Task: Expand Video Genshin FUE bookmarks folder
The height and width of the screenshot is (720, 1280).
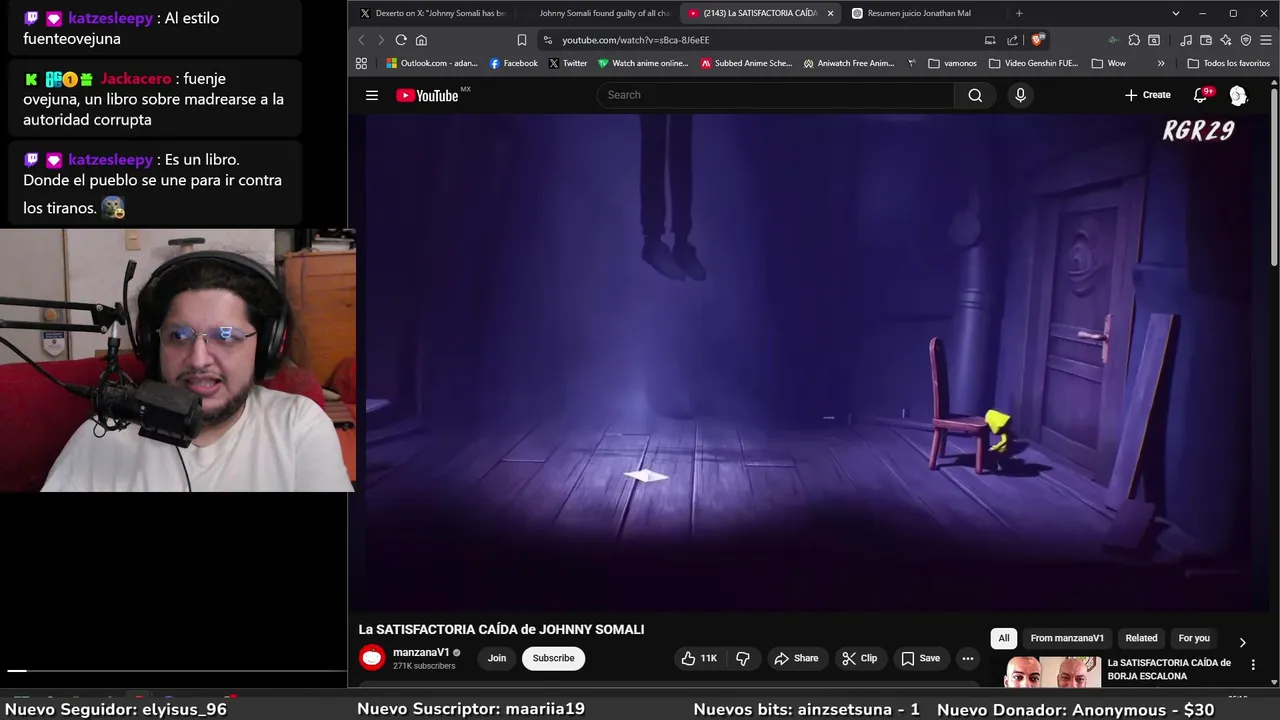Action: coord(1033,63)
